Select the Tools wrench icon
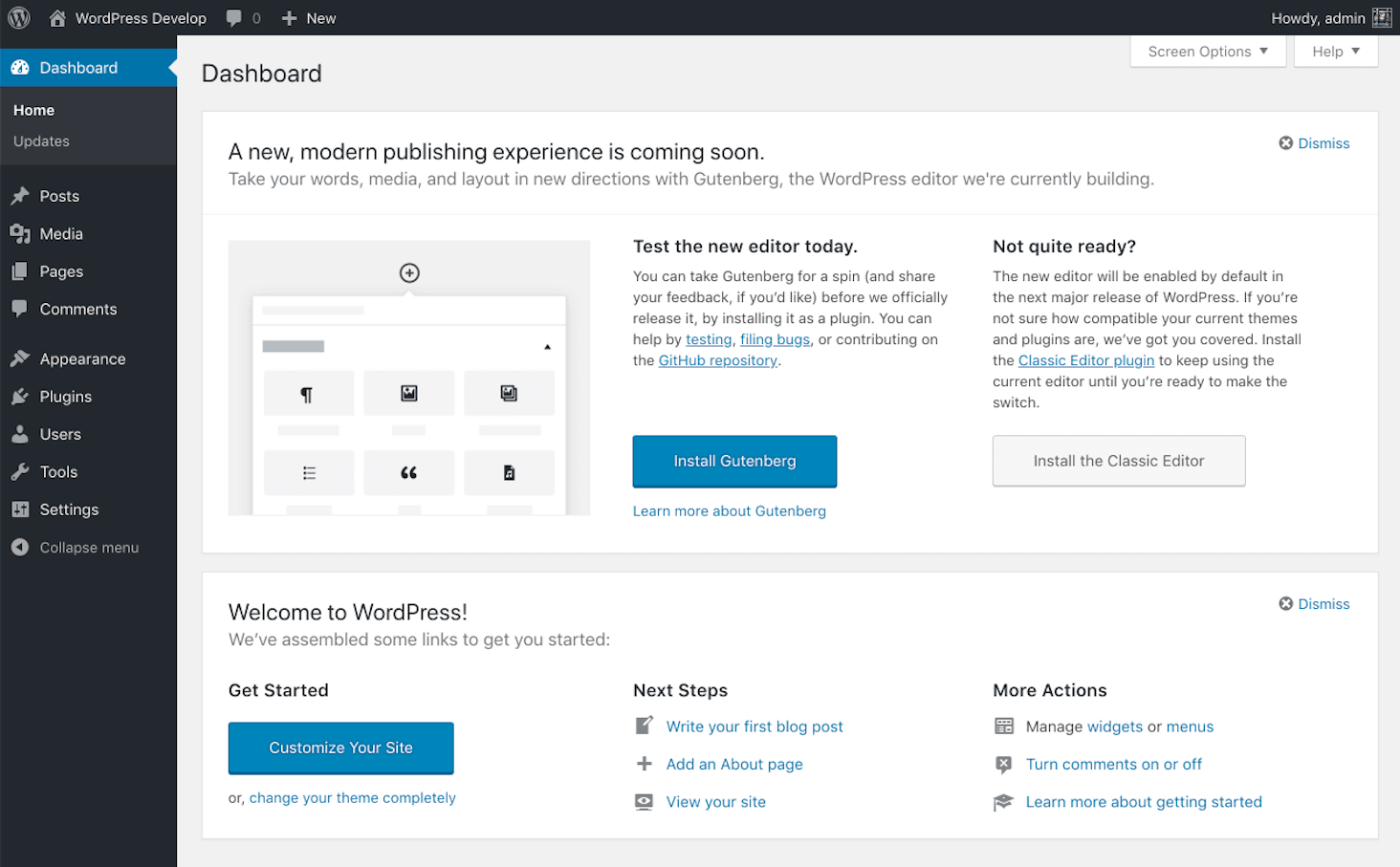The image size is (1400, 867). tap(21, 471)
